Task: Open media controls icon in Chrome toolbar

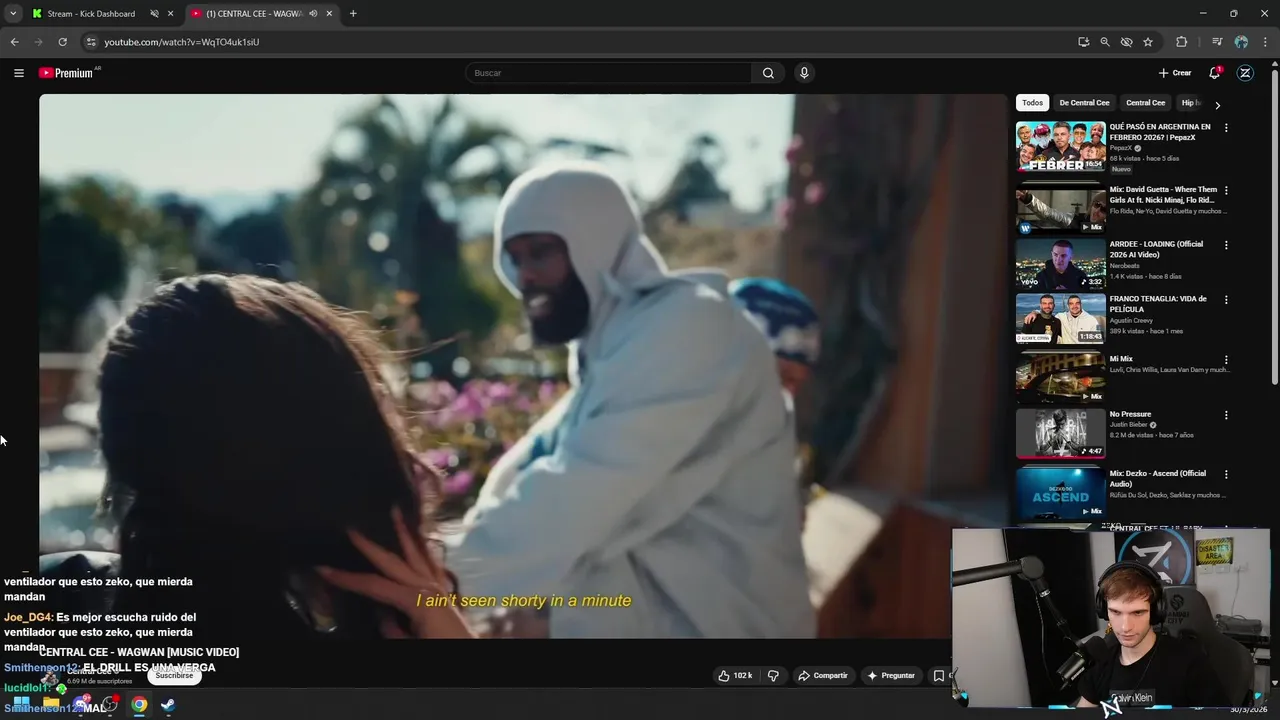Action: [x=1217, y=42]
